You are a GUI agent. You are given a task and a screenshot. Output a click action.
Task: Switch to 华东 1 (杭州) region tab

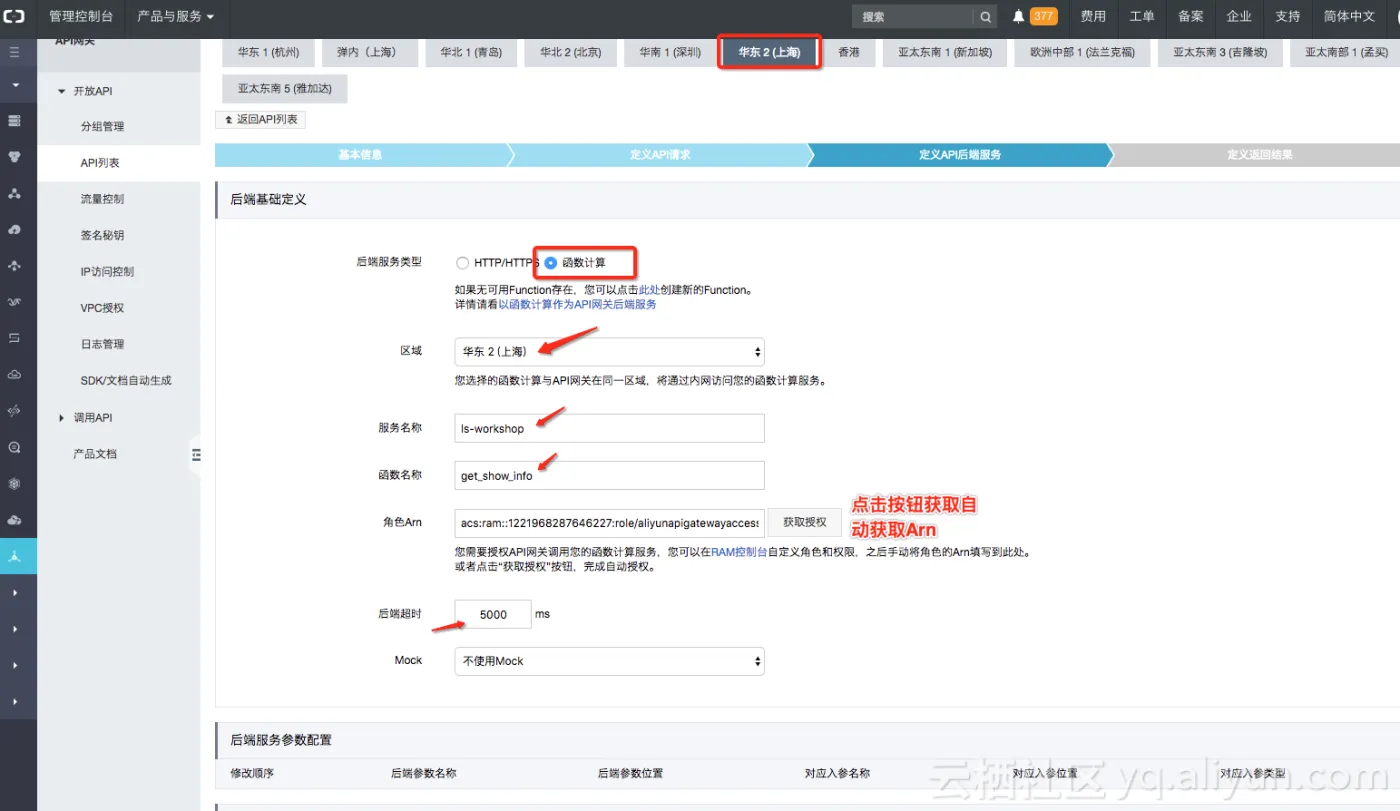click(x=268, y=52)
